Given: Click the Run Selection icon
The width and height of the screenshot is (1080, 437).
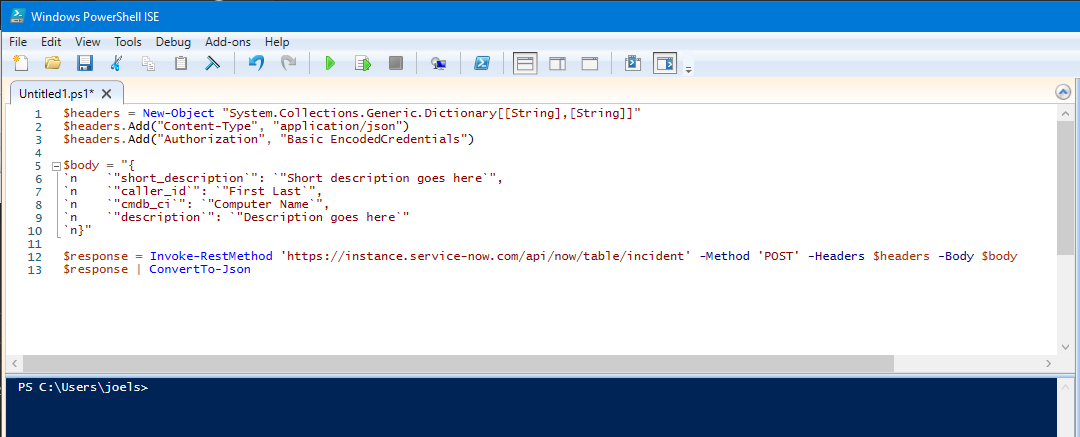Looking at the screenshot, I should [x=363, y=63].
